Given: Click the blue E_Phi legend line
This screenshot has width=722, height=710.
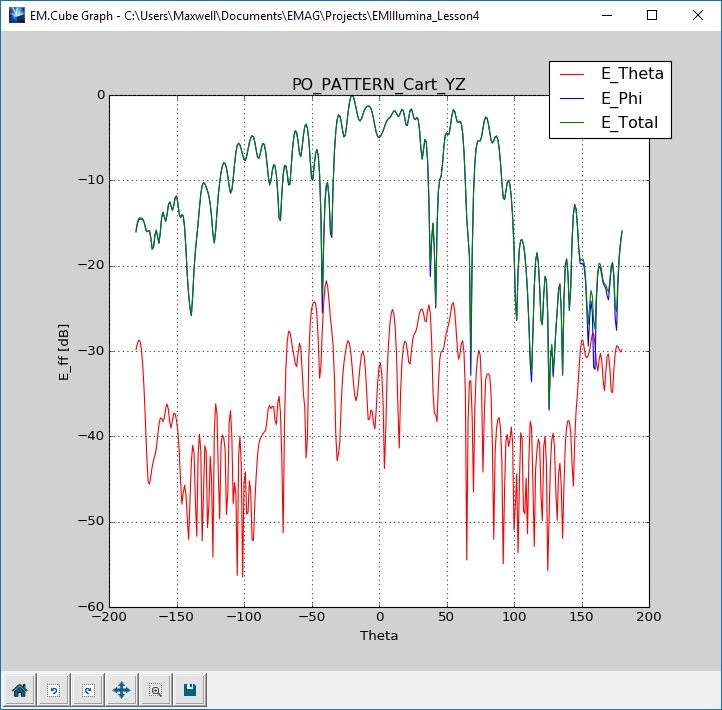Looking at the screenshot, I should pyautogui.click(x=574, y=99).
